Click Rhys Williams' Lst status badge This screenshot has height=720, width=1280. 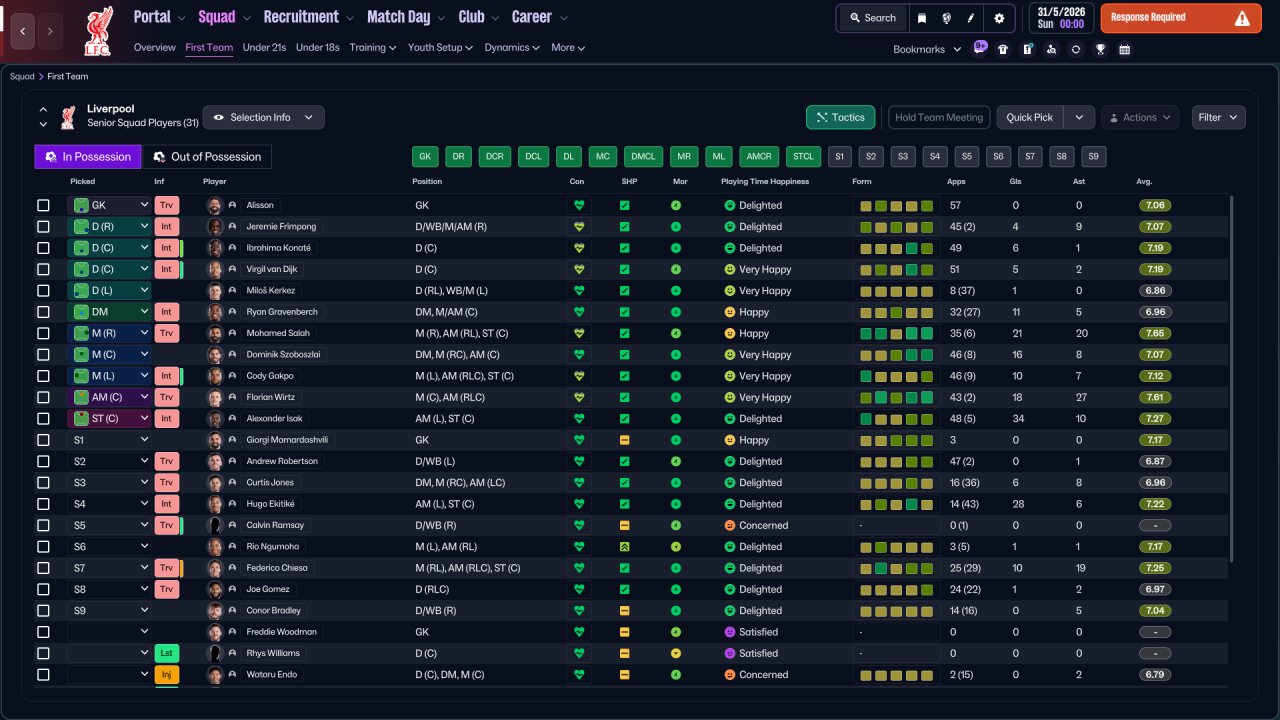point(166,653)
